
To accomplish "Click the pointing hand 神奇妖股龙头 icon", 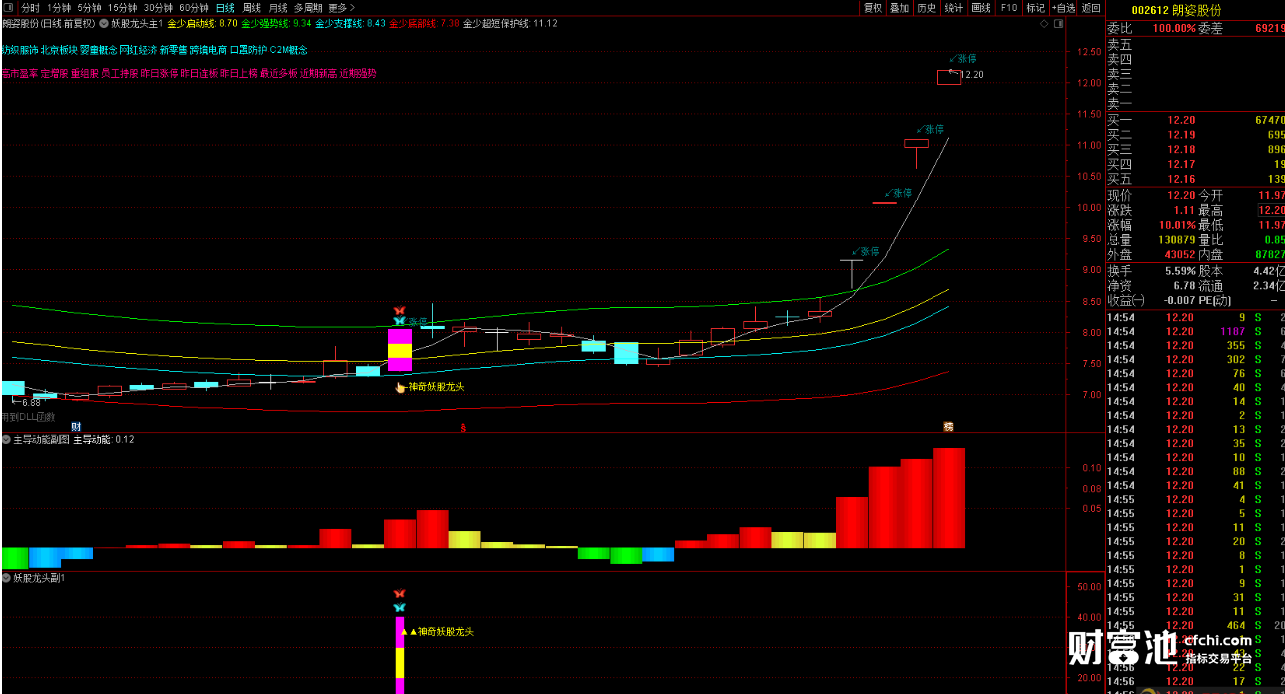I will [x=401, y=386].
